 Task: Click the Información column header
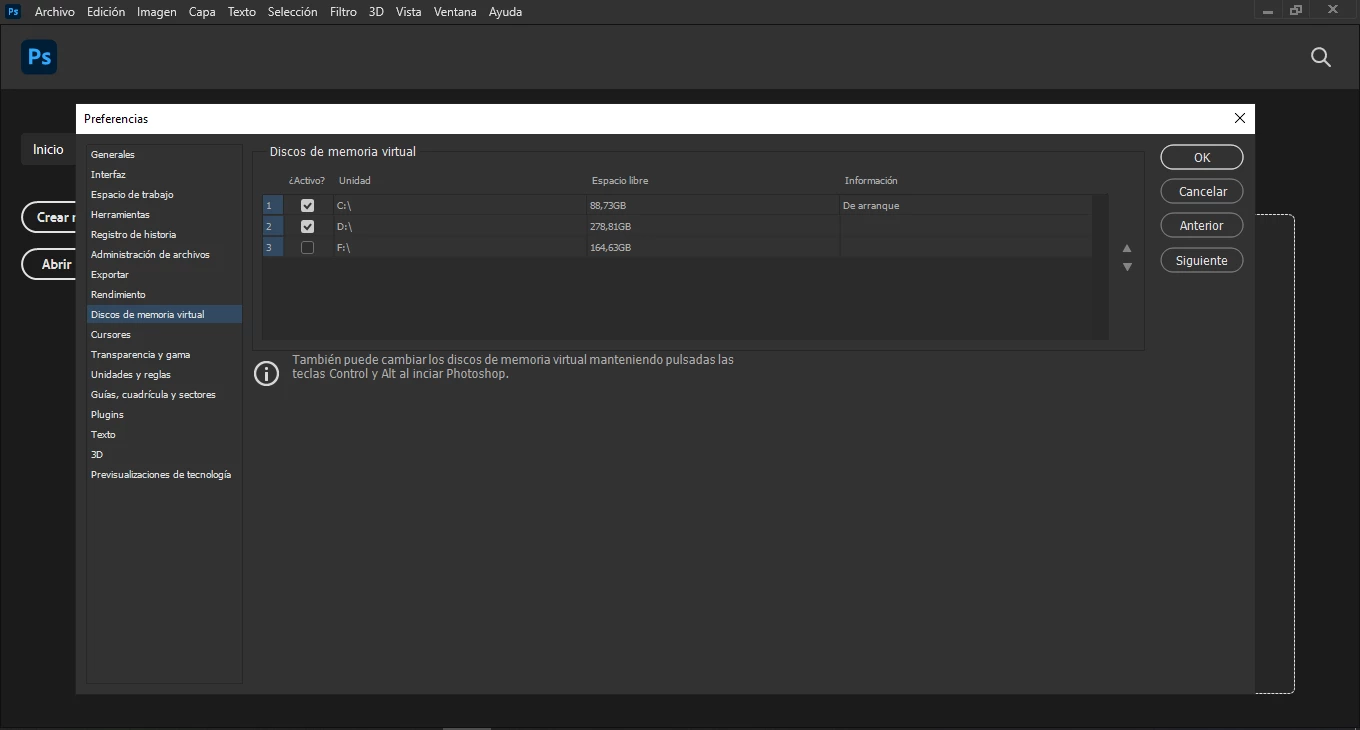click(x=871, y=181)
